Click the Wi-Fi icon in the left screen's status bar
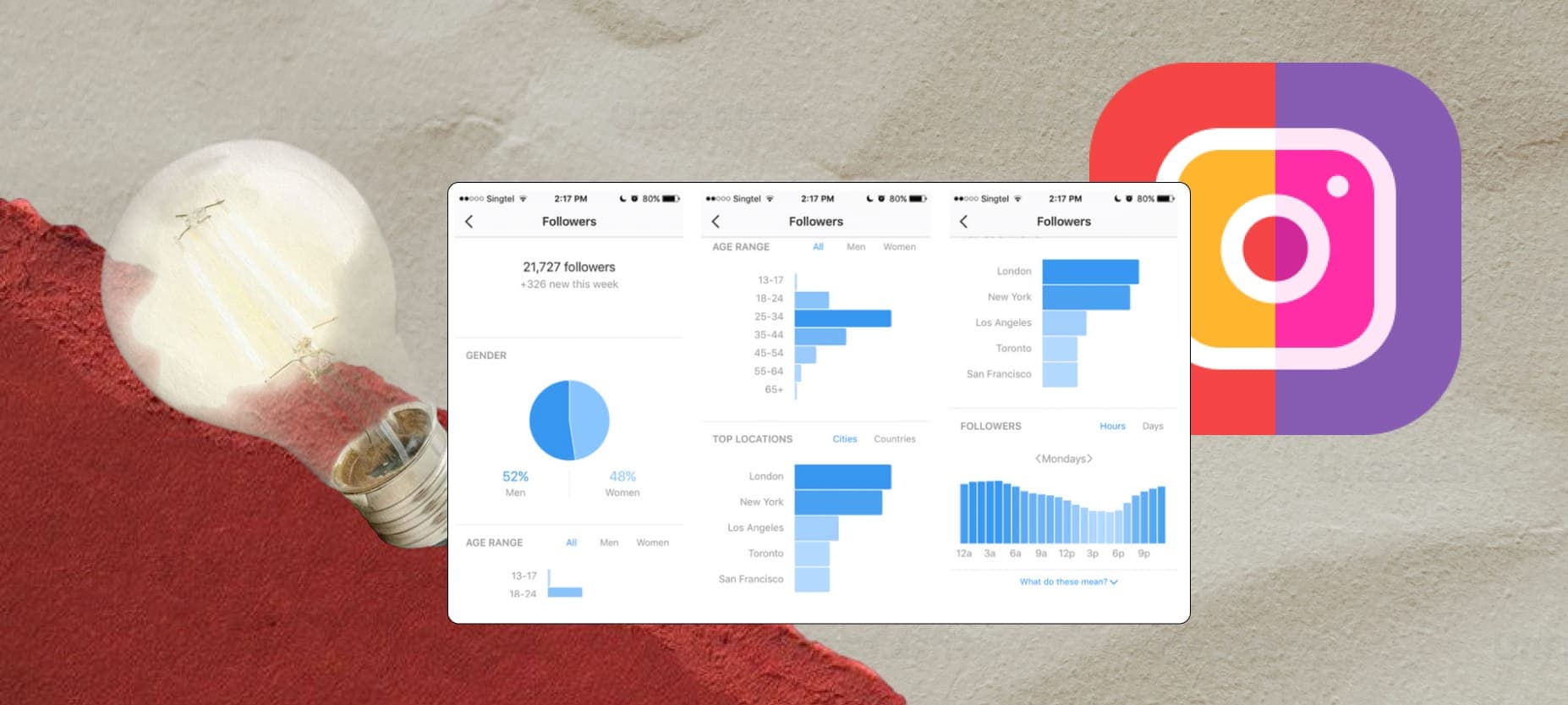Viewport: 1568px width, 705px height. click(x=523, y=199)
